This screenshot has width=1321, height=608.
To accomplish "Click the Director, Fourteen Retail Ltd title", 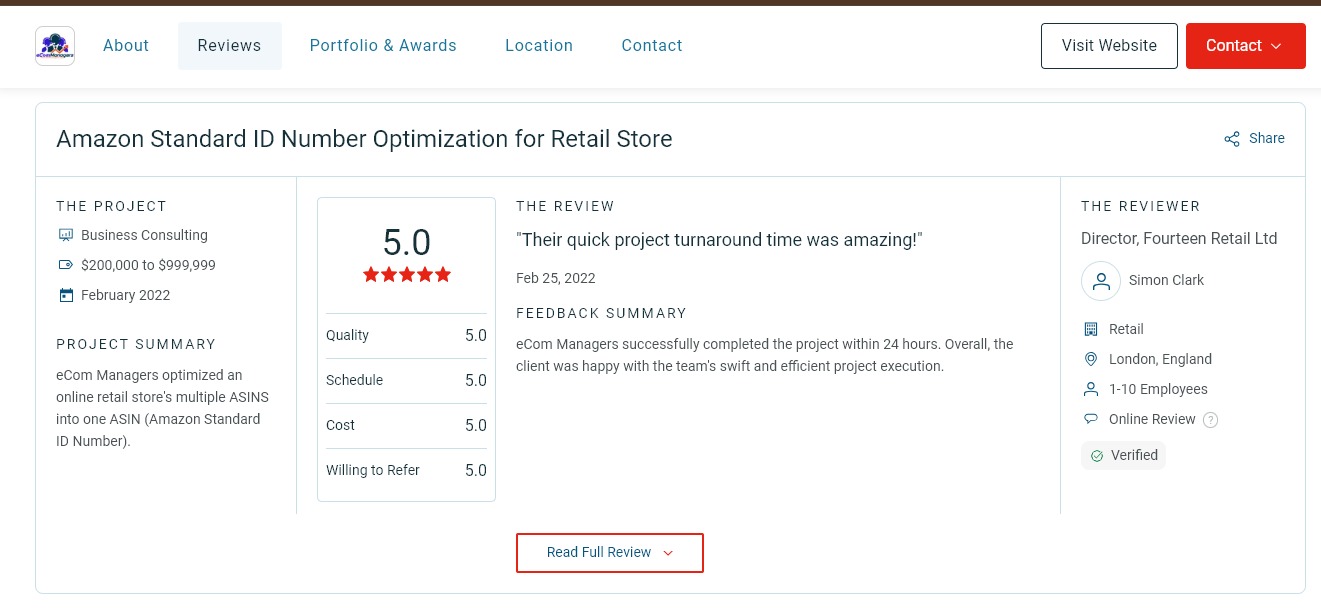I will [x=1179, y=239].
